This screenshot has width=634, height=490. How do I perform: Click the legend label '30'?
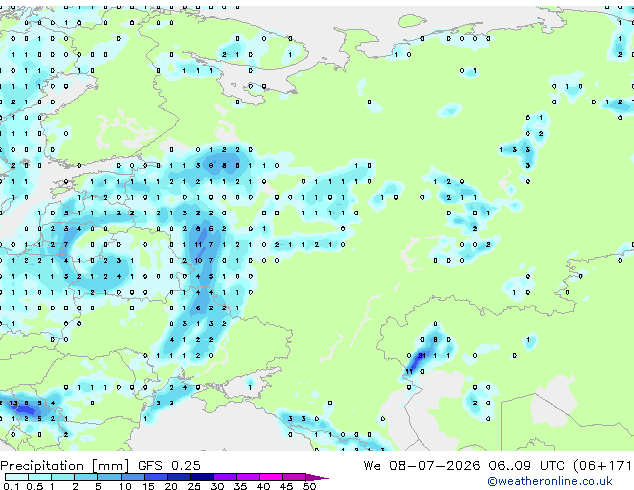[217, 486]
